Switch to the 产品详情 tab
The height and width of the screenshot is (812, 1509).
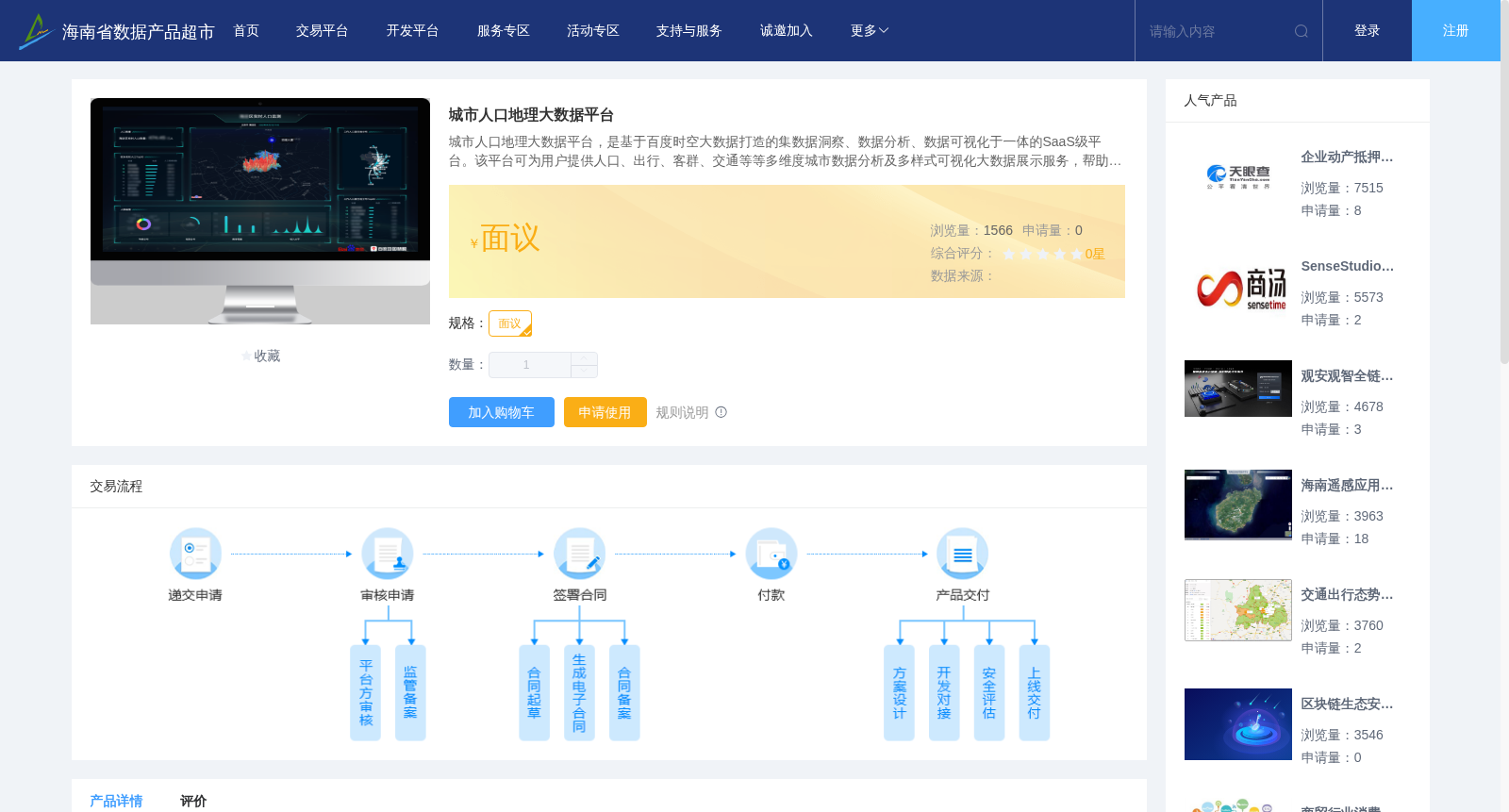[116, 801]
